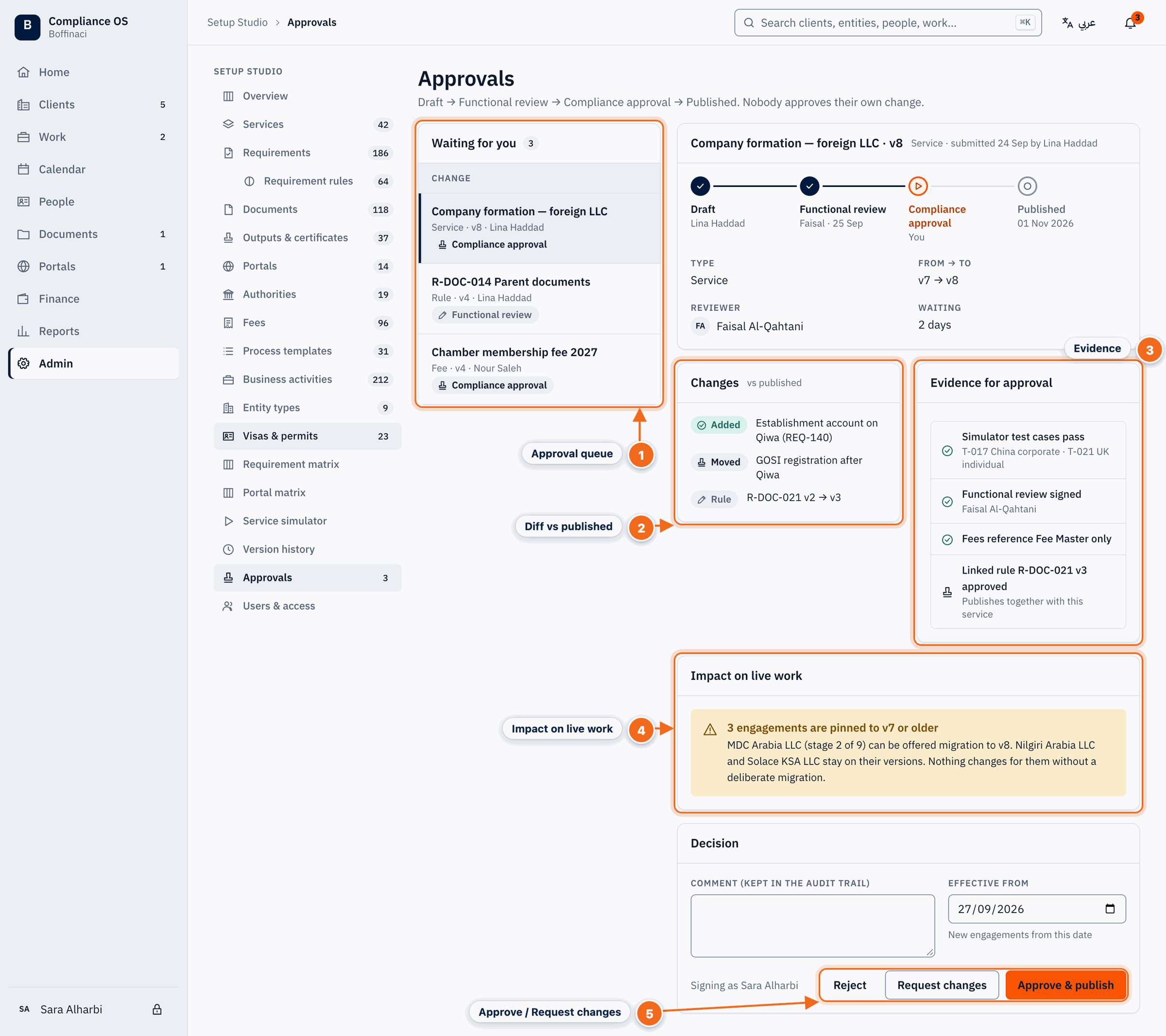The image size is (1166, 1036).
Task: Go to Visas & permits
Action: pos(308,436)
